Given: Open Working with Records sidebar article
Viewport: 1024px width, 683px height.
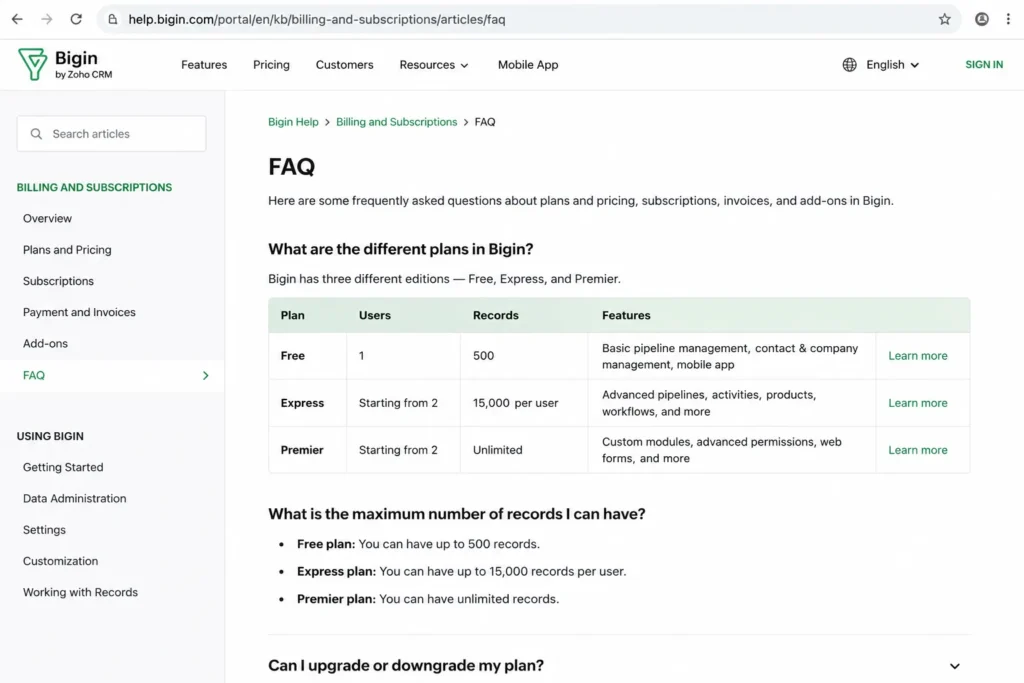Looking at the screenshot, I should (x=80, y=592).
